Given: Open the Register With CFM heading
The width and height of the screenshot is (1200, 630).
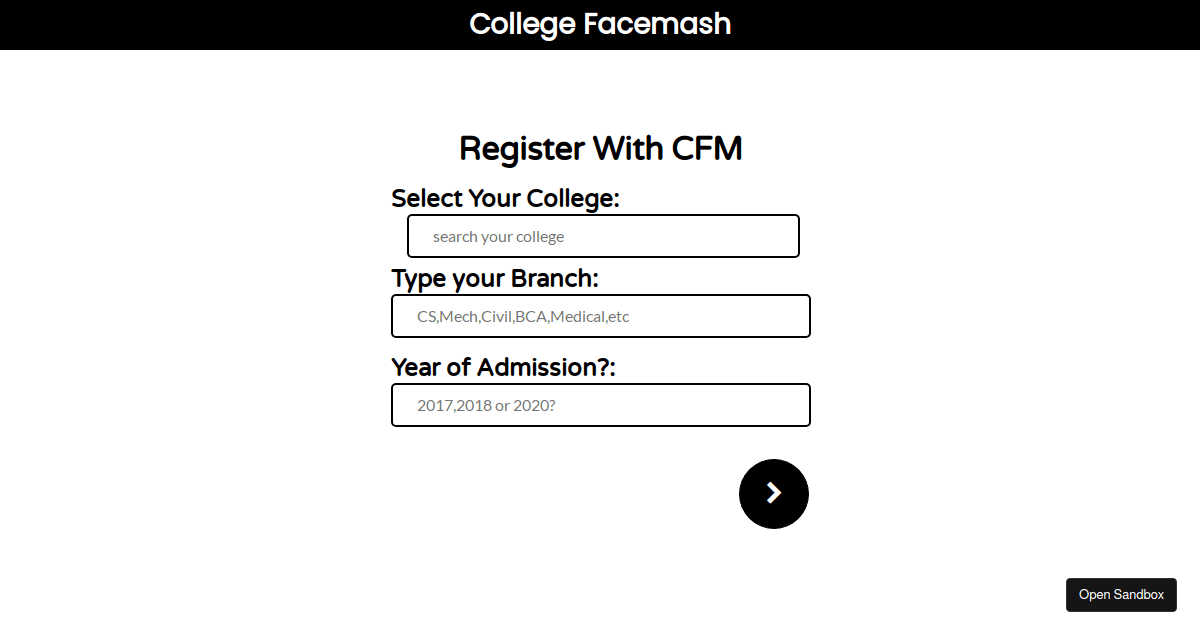Looking at the screenshot, I should (x=600, y=148).
